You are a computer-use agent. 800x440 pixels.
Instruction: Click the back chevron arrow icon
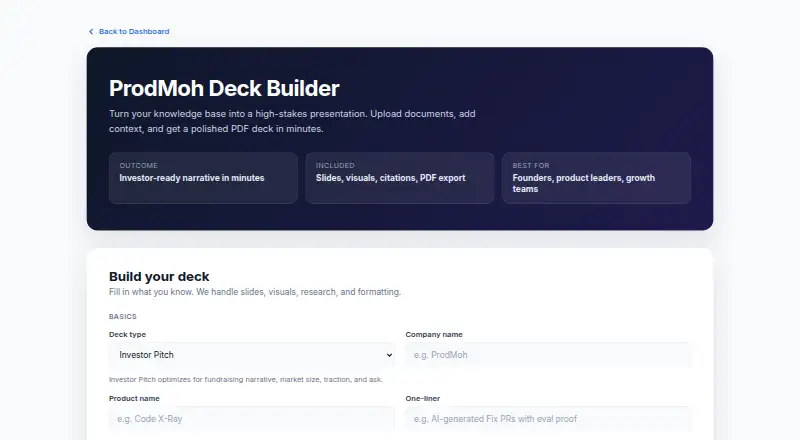(91, 32)
